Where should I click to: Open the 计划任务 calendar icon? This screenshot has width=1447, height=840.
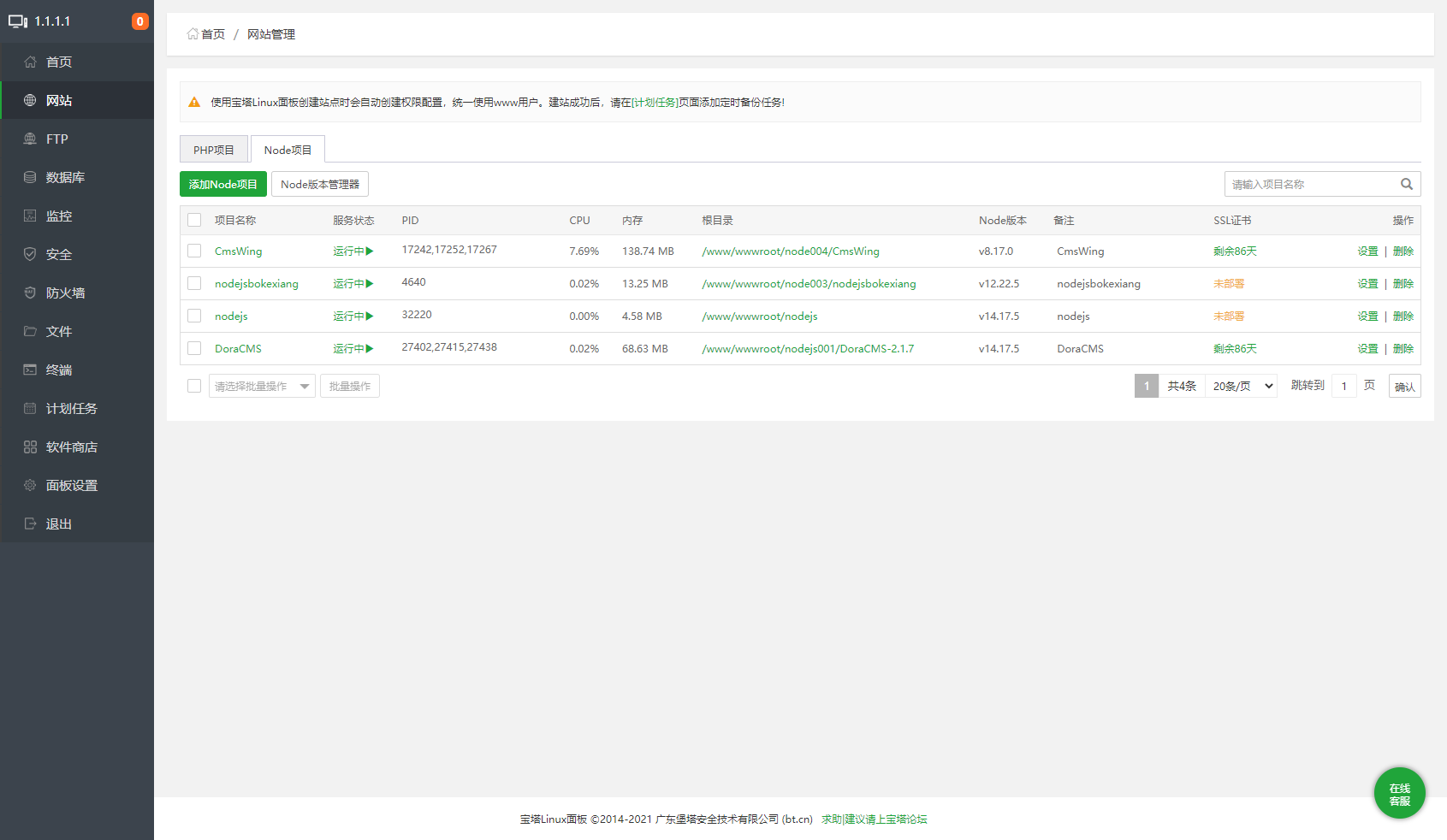point(30,408)
